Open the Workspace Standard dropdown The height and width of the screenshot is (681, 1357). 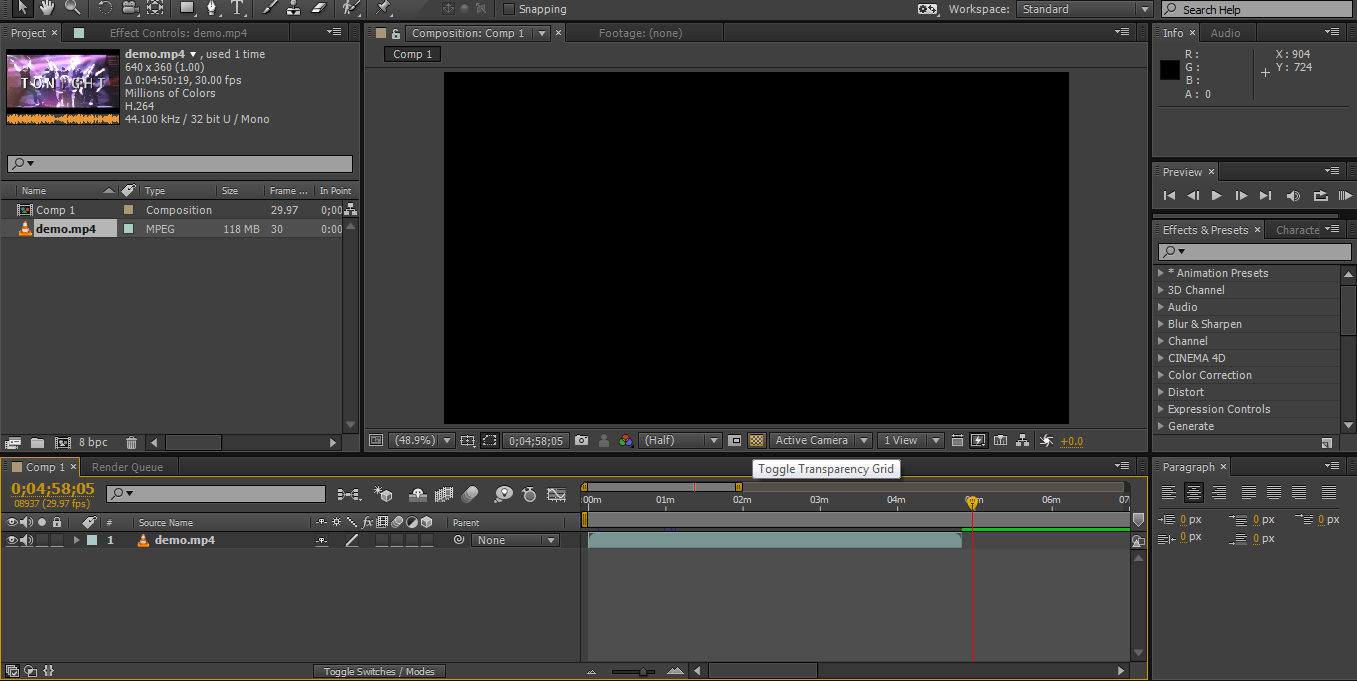pyautogui.click(x=1085, y=9)
